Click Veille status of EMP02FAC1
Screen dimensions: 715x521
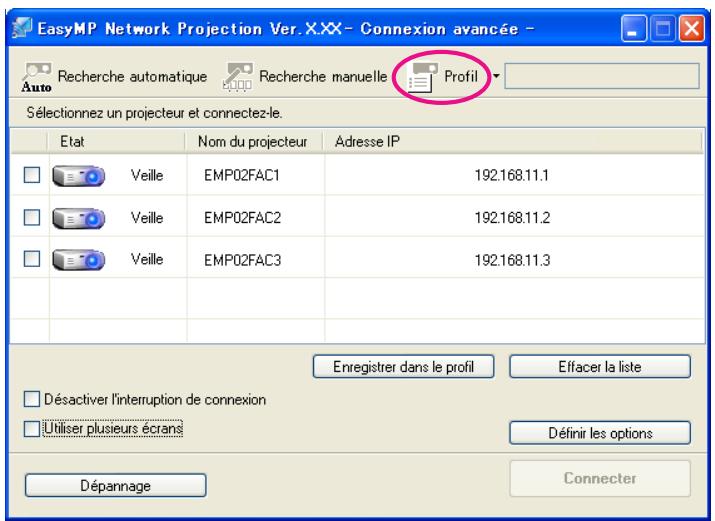[x=147, y=175]
